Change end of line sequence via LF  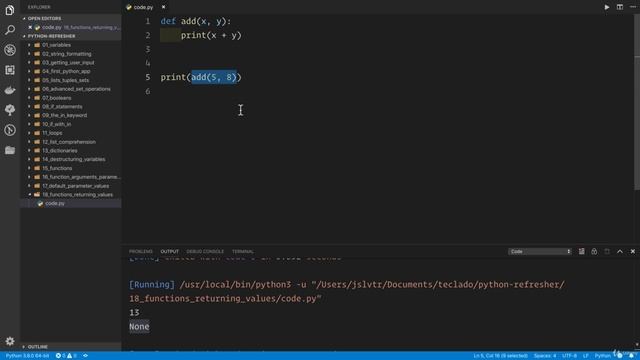(x=586, y=356)
